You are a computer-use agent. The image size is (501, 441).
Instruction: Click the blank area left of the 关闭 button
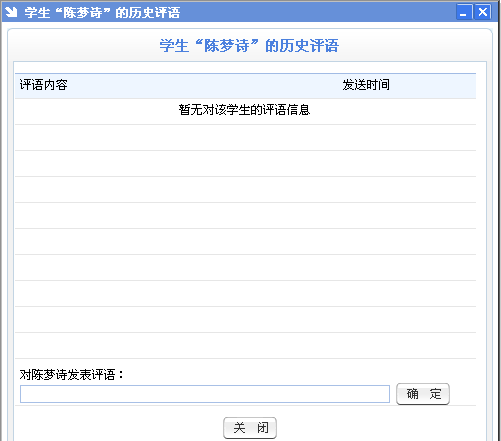coord(119,428)
